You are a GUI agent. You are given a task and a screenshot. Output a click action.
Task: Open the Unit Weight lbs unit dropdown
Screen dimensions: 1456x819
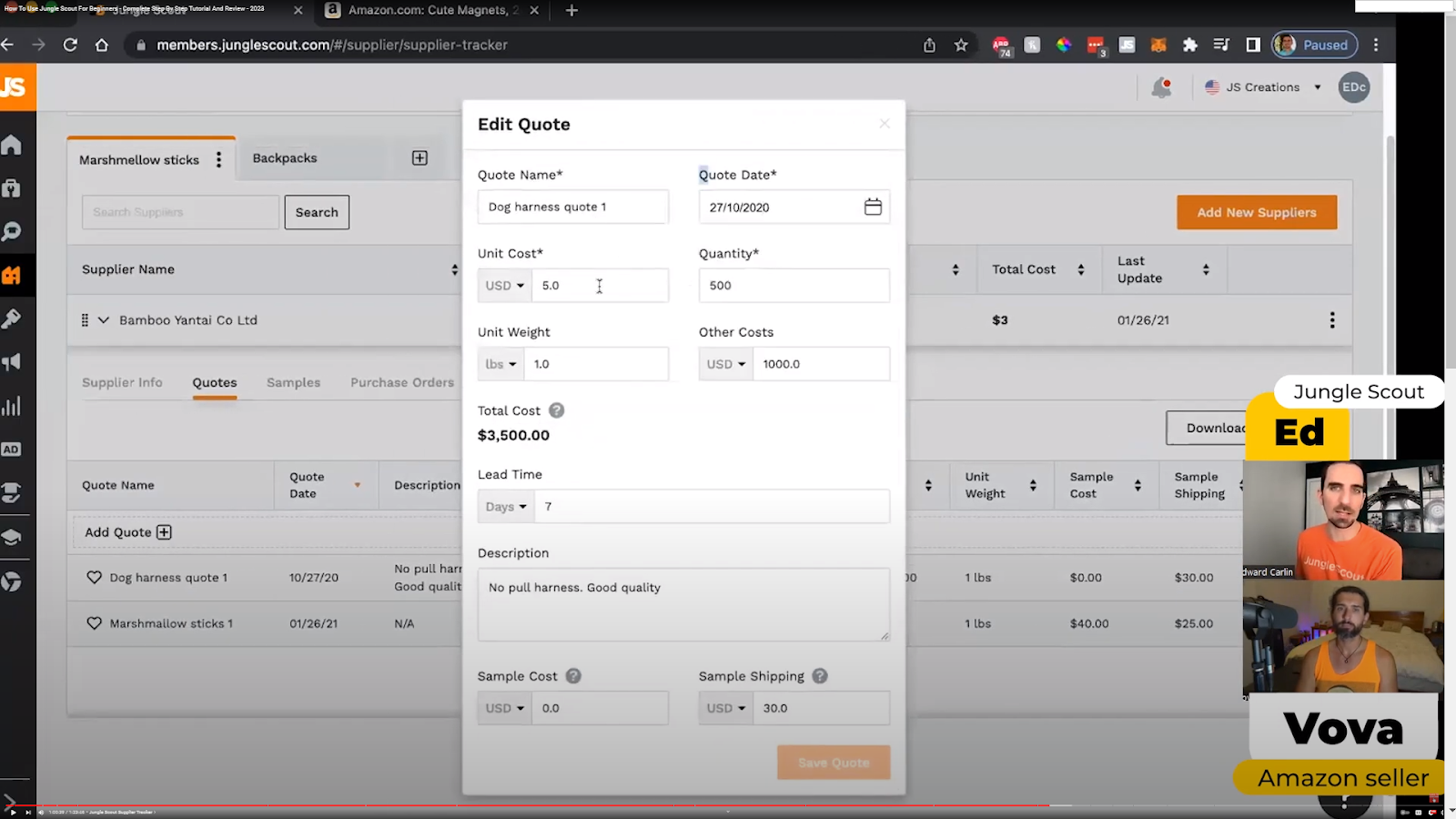[x=500, y=364]
